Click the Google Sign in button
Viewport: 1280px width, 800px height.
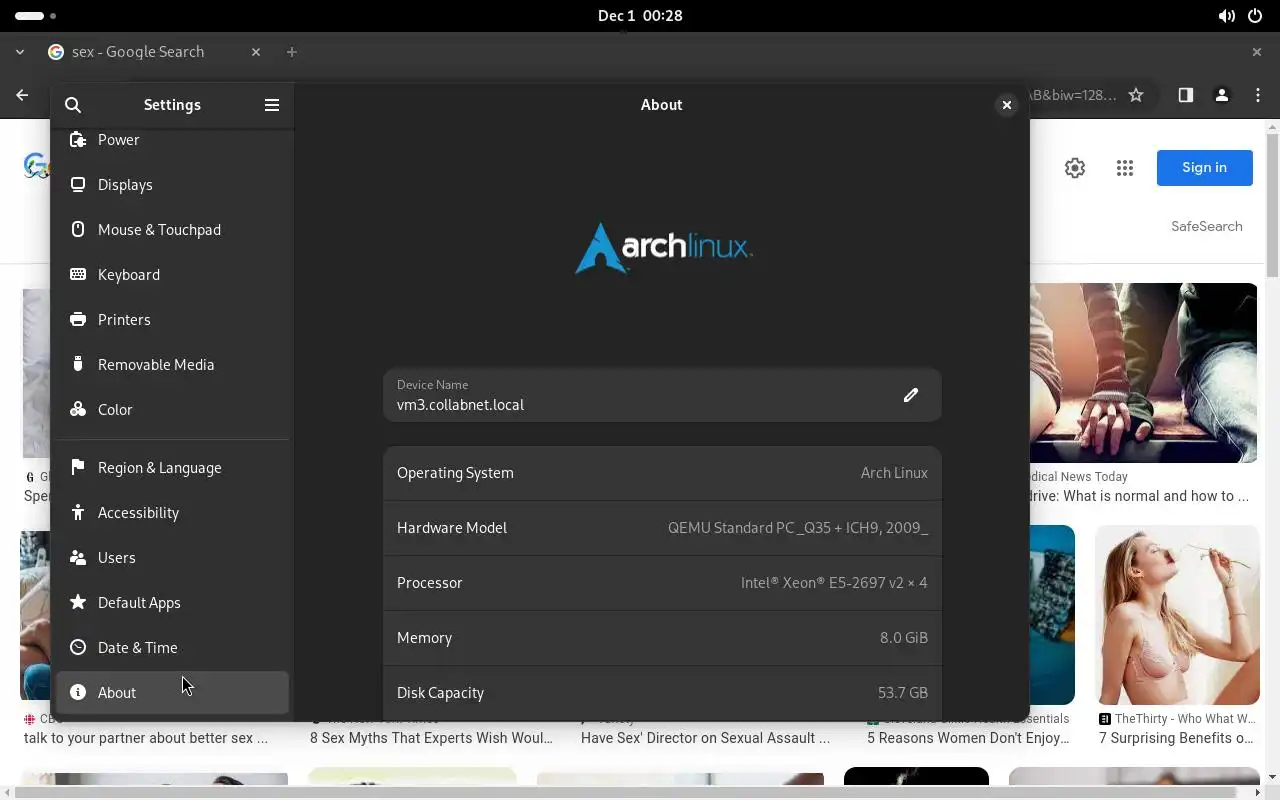pyautogui.click(x=1204, y=168)
